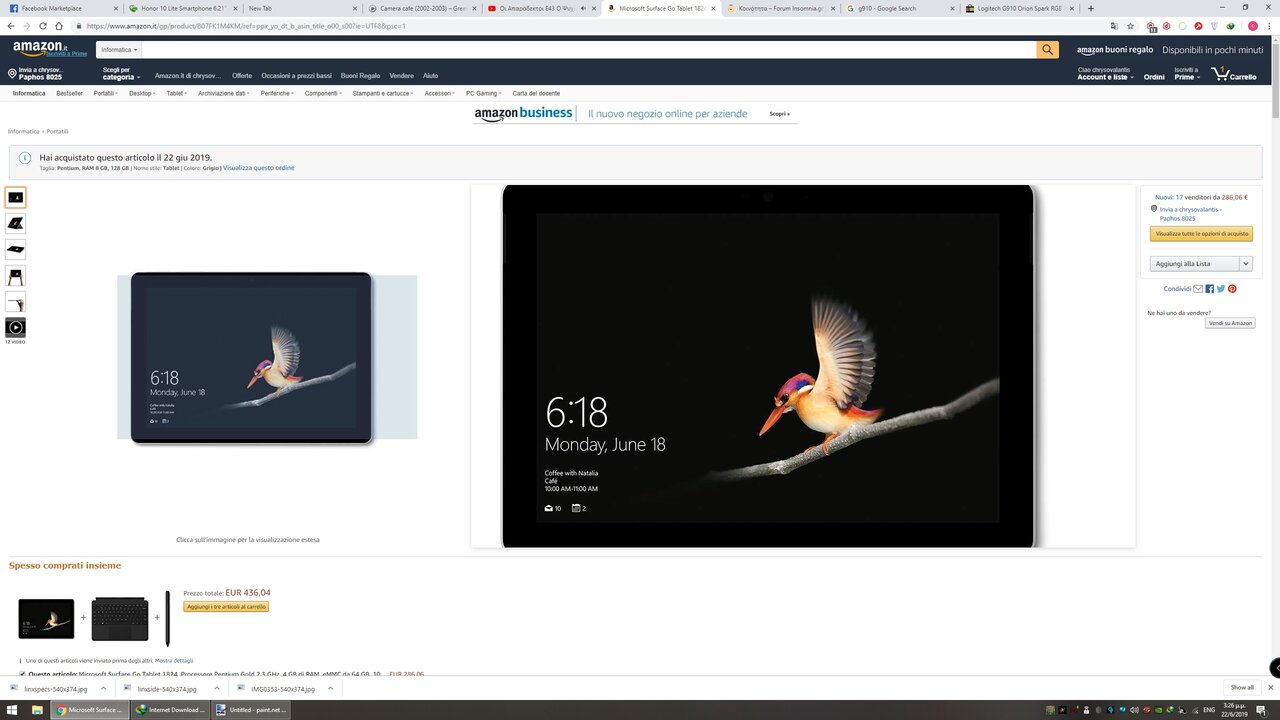Open Ordini link
Image resolution: width=1280 pixels, height=720 pixels.
click(x=1154, y=77)
